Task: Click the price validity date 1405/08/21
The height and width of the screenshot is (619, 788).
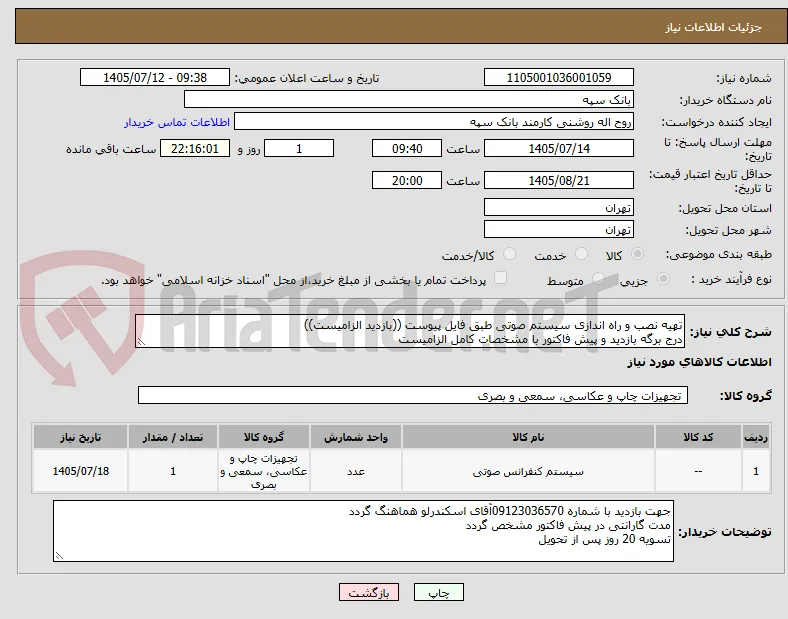Action: click(559, 180)
